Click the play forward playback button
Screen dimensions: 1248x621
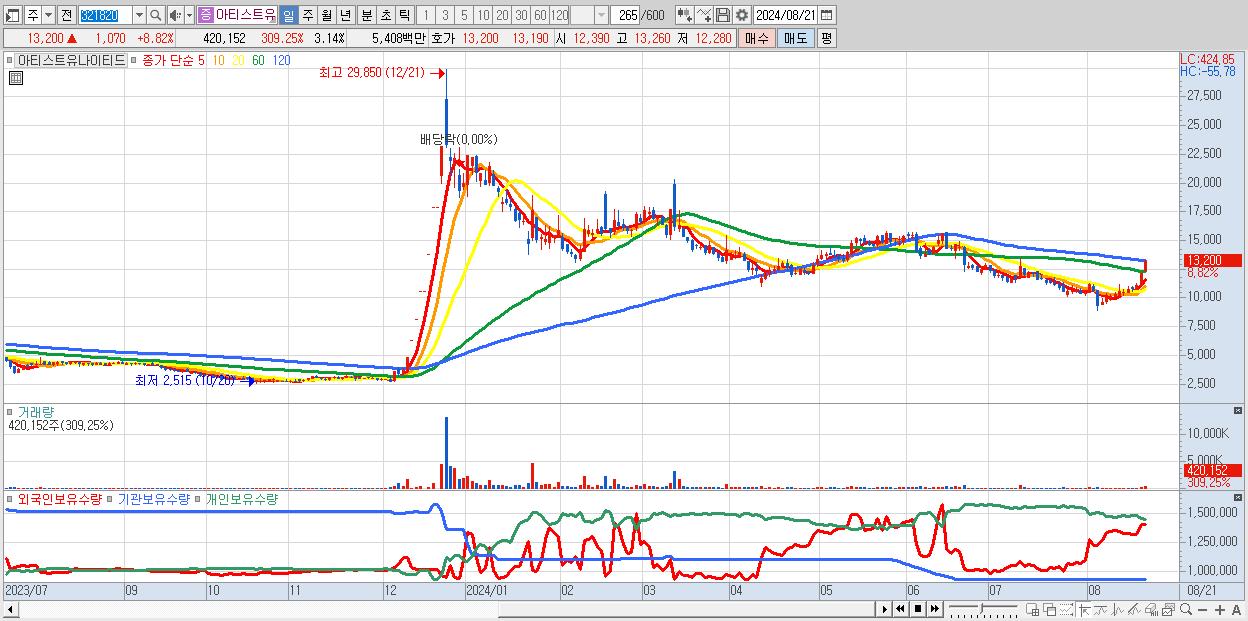click(x=885, y=609)
